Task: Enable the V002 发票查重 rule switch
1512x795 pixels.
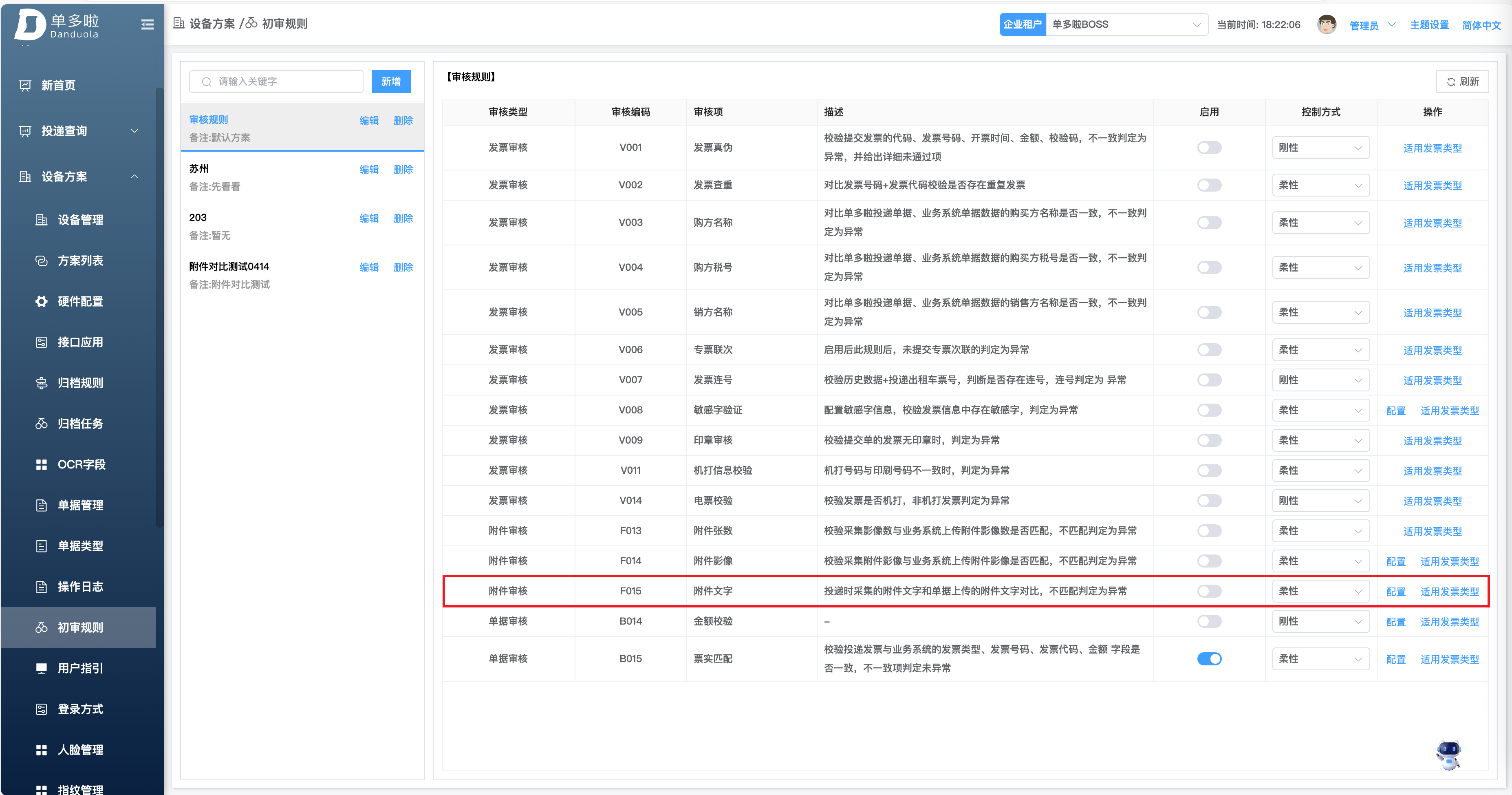Action: [x=1209, y=185]
